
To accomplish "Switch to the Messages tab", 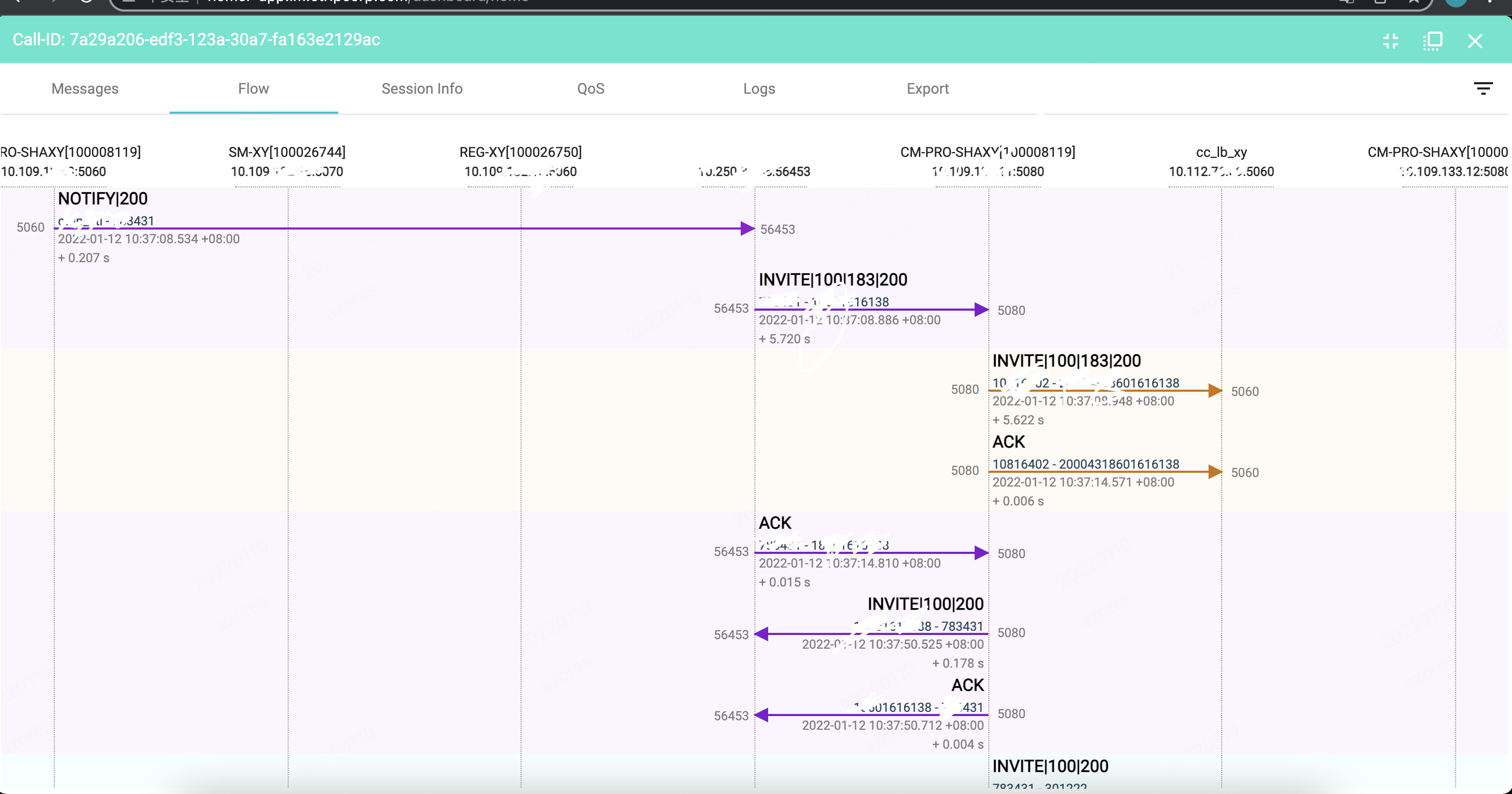I will (x=84, y=88).
